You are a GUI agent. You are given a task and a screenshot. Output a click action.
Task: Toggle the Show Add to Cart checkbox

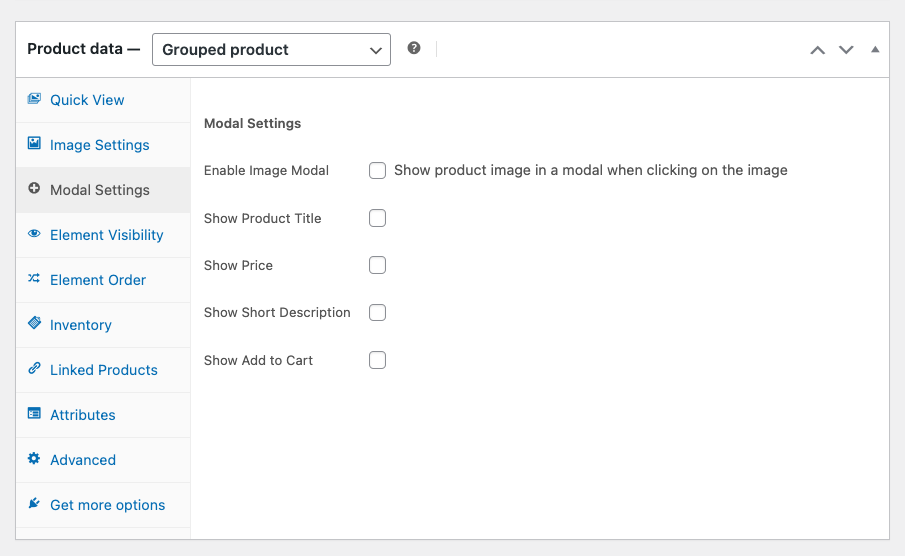tap(377, 360)
